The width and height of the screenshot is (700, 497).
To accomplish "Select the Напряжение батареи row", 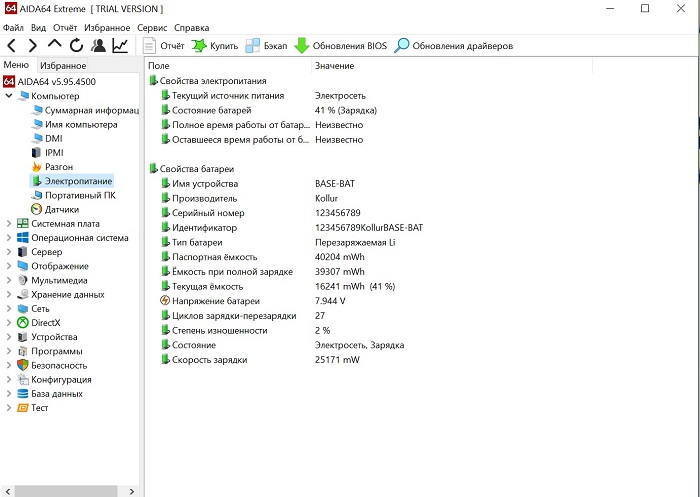I will click(253, 301).
